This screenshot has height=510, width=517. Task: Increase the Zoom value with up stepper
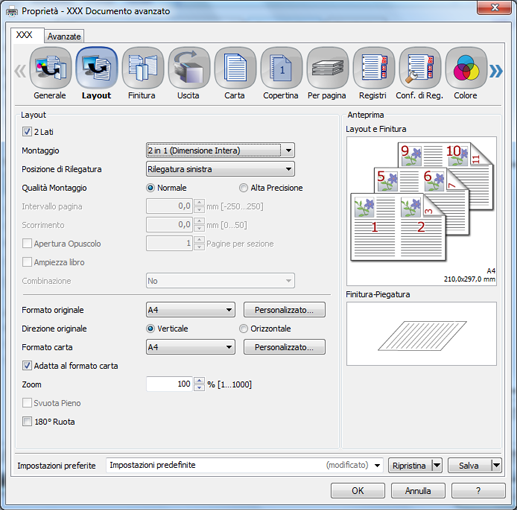pyautogui.click(x=199, y=381)
